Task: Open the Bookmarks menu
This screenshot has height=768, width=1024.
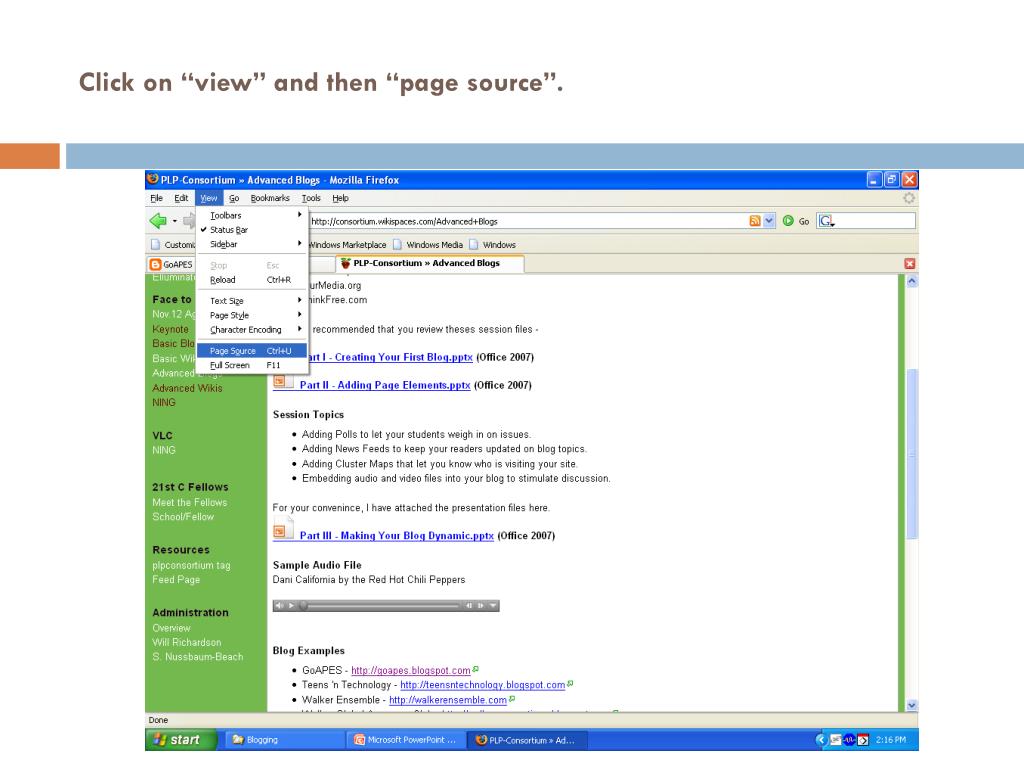Action: pos(270,198)
